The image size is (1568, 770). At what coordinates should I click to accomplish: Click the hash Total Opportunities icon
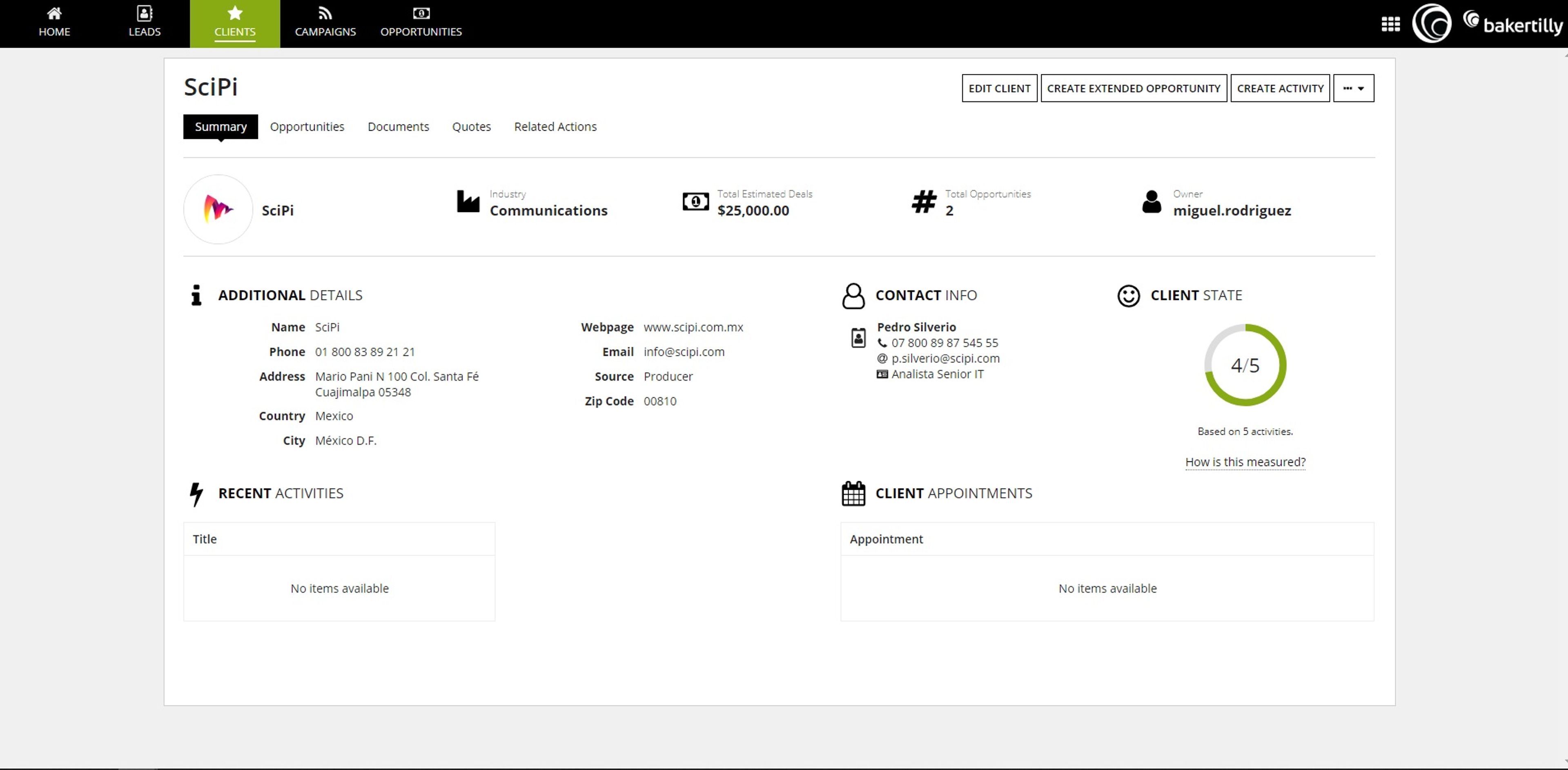tap(923, 201)
